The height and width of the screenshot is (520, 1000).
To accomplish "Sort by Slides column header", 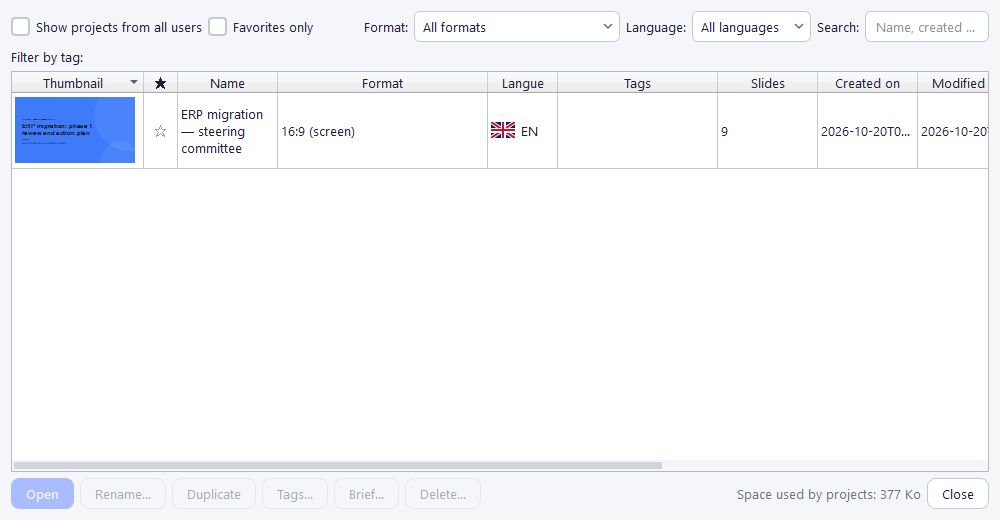I will click(x=767, y=83).
